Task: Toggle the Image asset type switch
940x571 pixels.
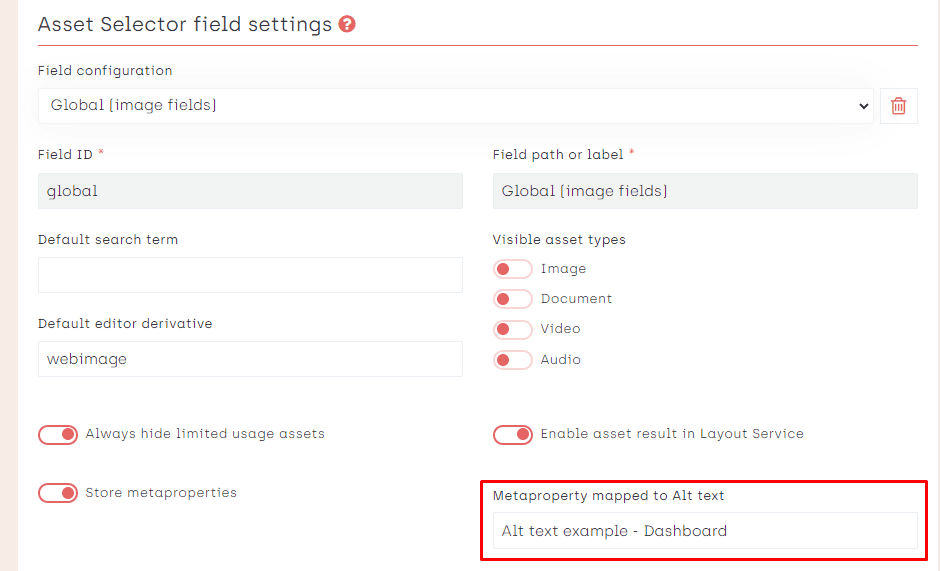Action: [x=512, y=269]
